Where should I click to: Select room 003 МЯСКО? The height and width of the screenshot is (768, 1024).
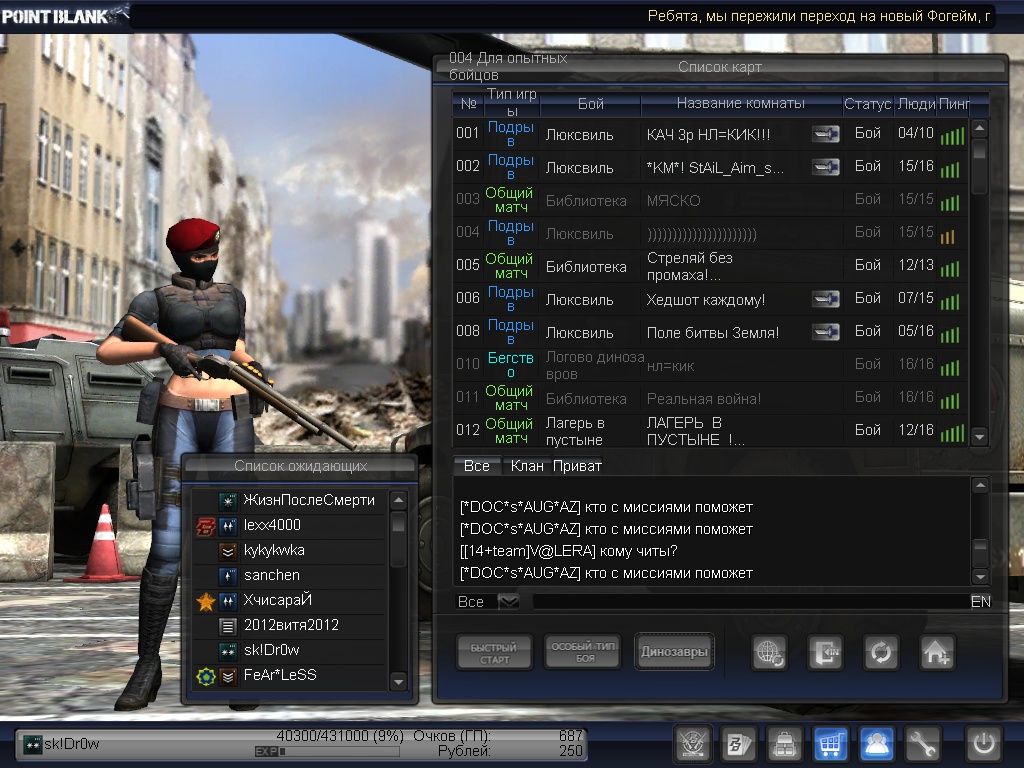710,200
